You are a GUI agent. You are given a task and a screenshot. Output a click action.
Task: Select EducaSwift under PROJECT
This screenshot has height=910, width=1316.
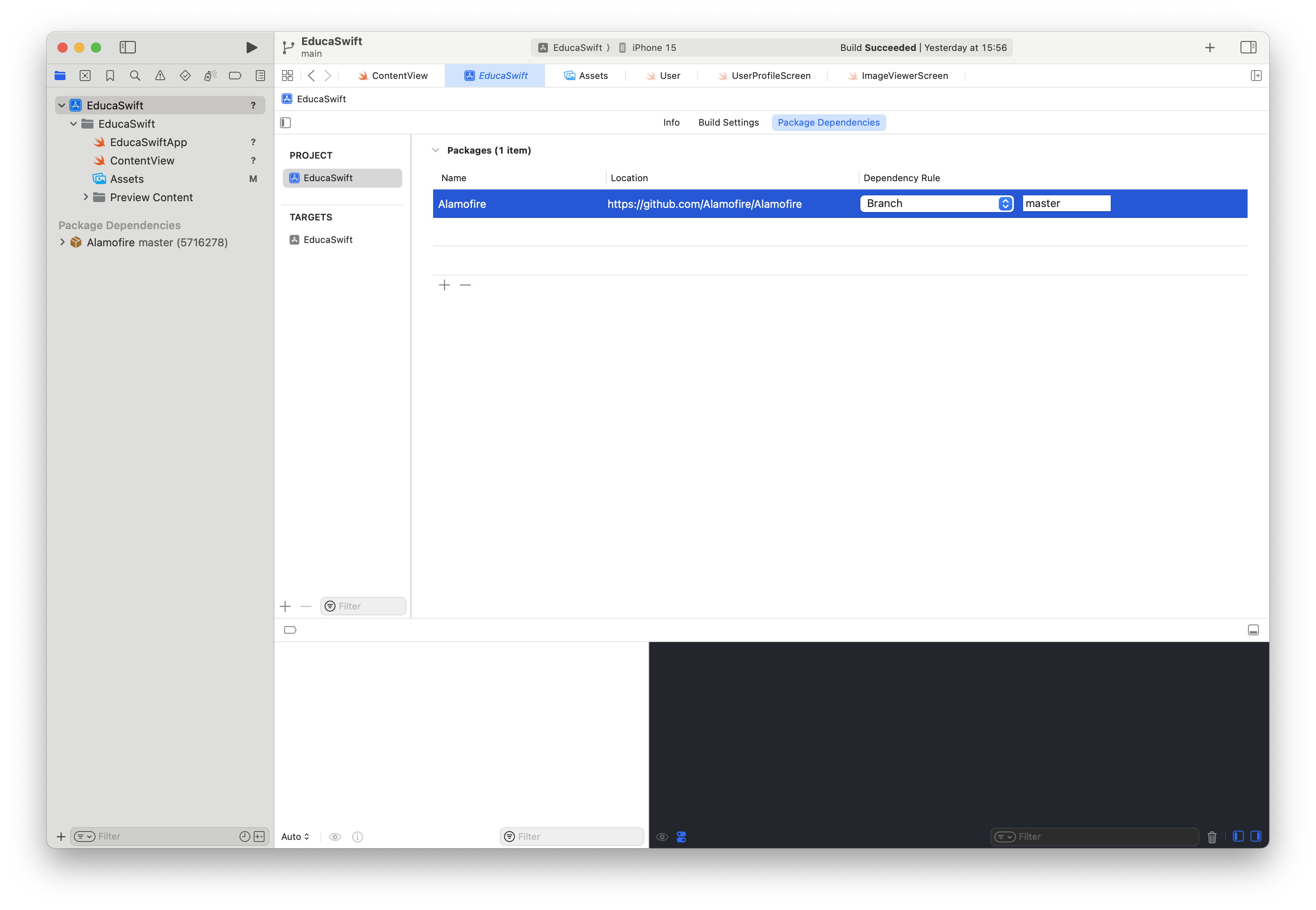coord(343,178)
